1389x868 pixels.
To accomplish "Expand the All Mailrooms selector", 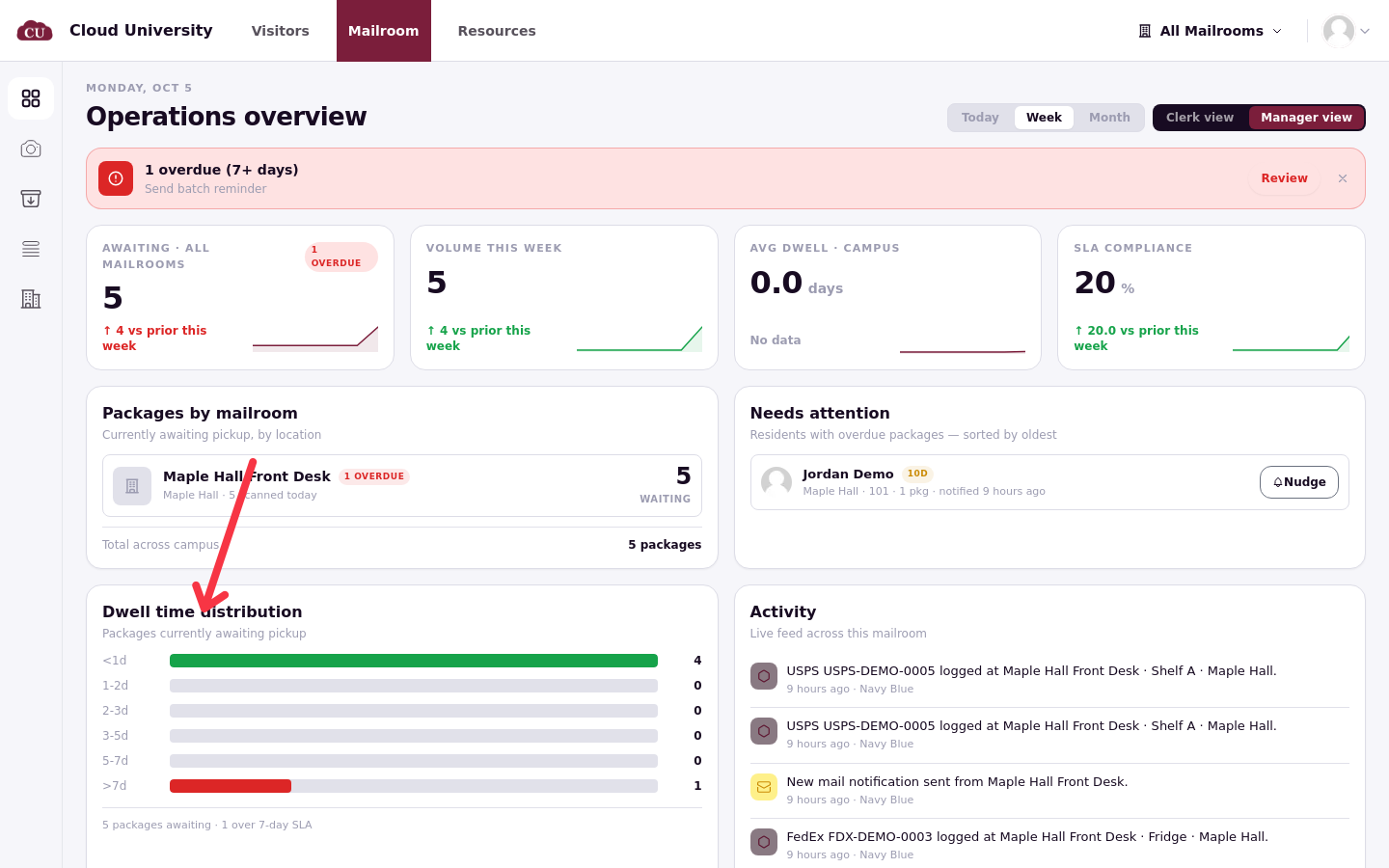I will (1211, 31).
